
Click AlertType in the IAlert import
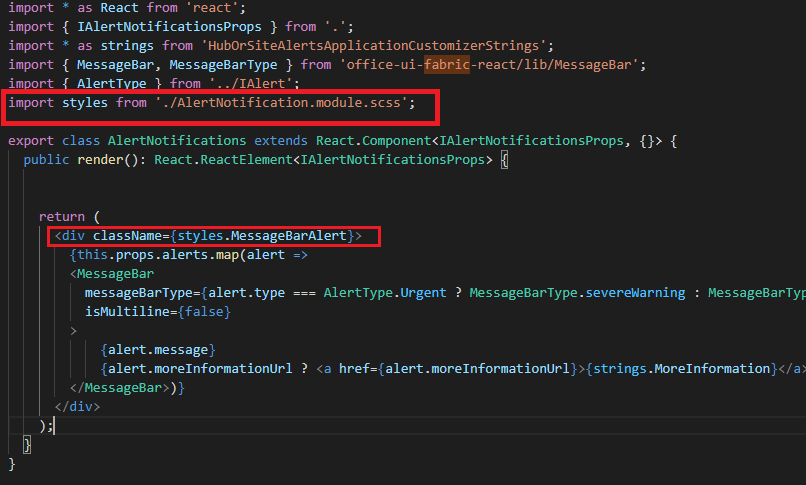point(112,83)
